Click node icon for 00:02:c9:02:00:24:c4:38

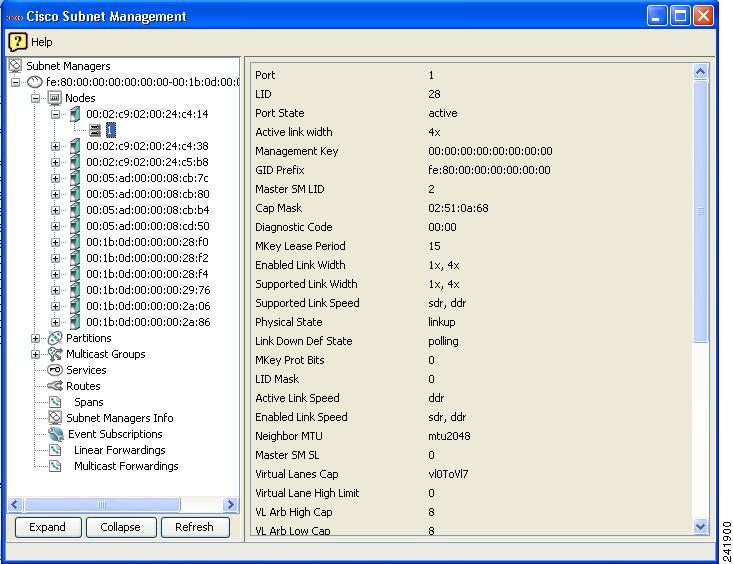(75, 146)
